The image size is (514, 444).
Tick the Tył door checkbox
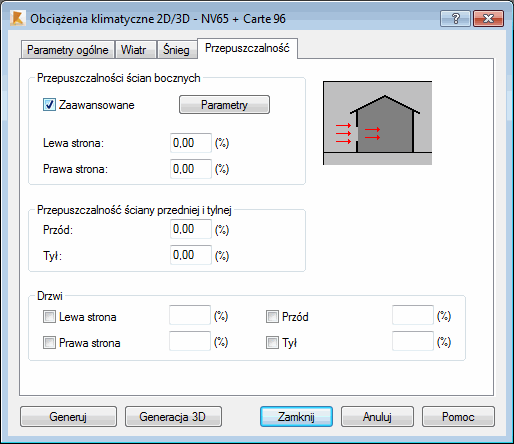[x=272, y=342]
